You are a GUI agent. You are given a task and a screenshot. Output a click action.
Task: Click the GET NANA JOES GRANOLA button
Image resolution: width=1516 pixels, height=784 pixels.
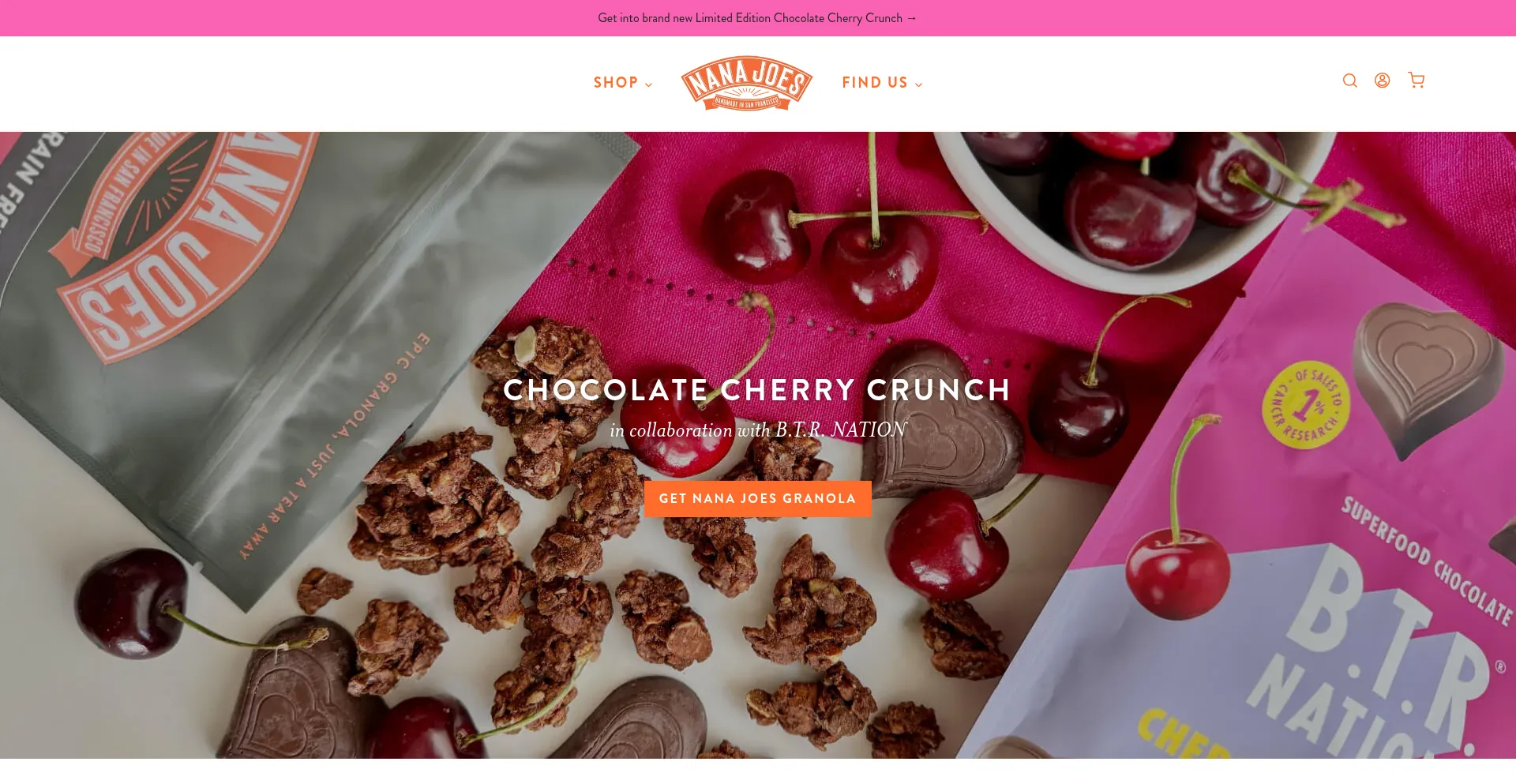click(x=758, y=499)
